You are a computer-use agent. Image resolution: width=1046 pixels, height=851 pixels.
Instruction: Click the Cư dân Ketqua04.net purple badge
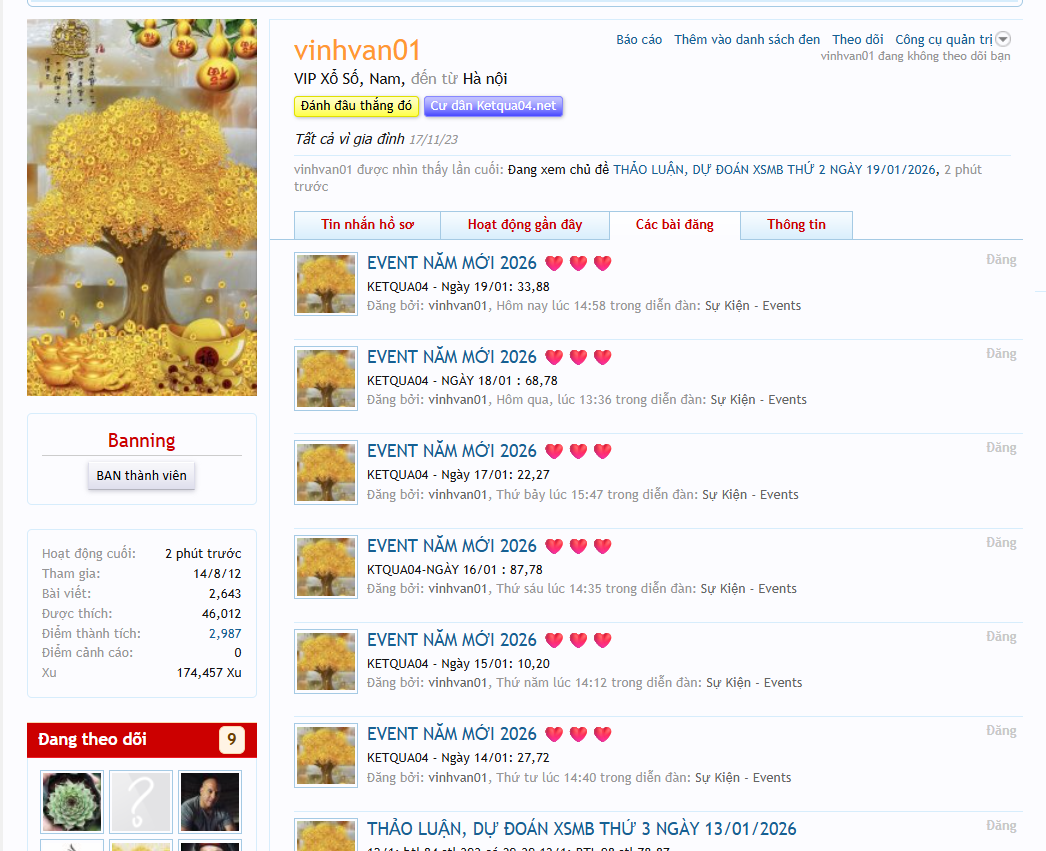[x=493, y=106]
